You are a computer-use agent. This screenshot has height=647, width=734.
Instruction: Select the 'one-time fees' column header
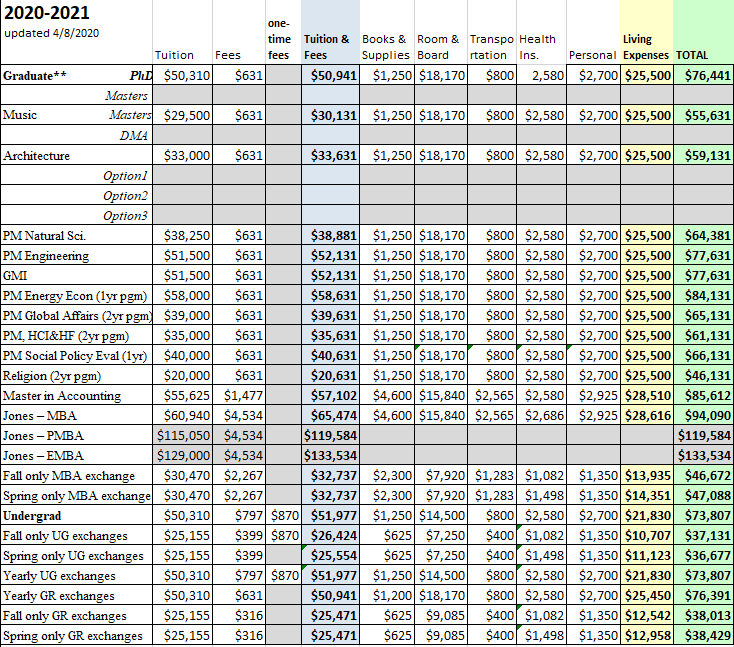279,39
